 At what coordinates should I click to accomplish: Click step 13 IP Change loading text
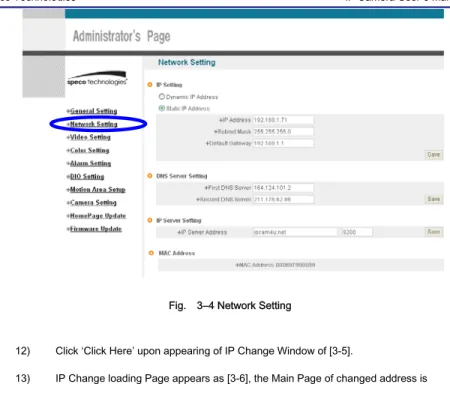(x=241, y=378)
